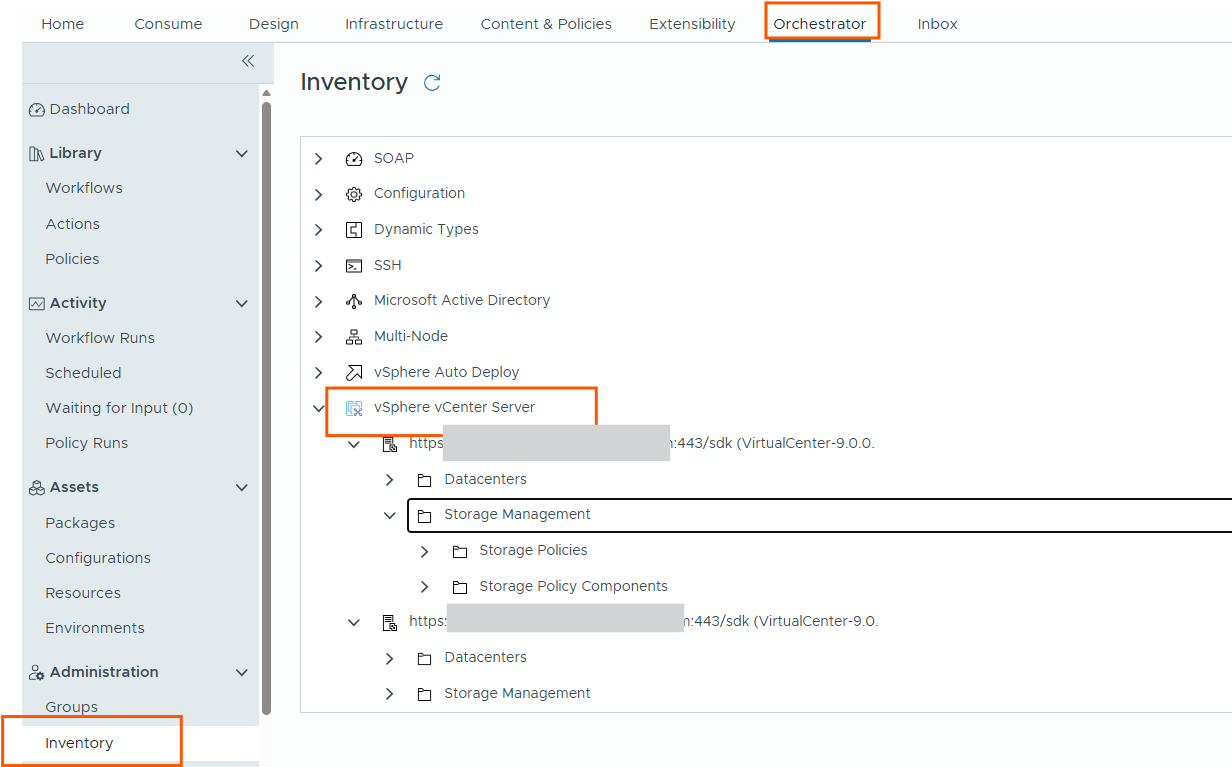Open the Content & Policies tab
Screen dimensions: 1232x767
point(546,24)
